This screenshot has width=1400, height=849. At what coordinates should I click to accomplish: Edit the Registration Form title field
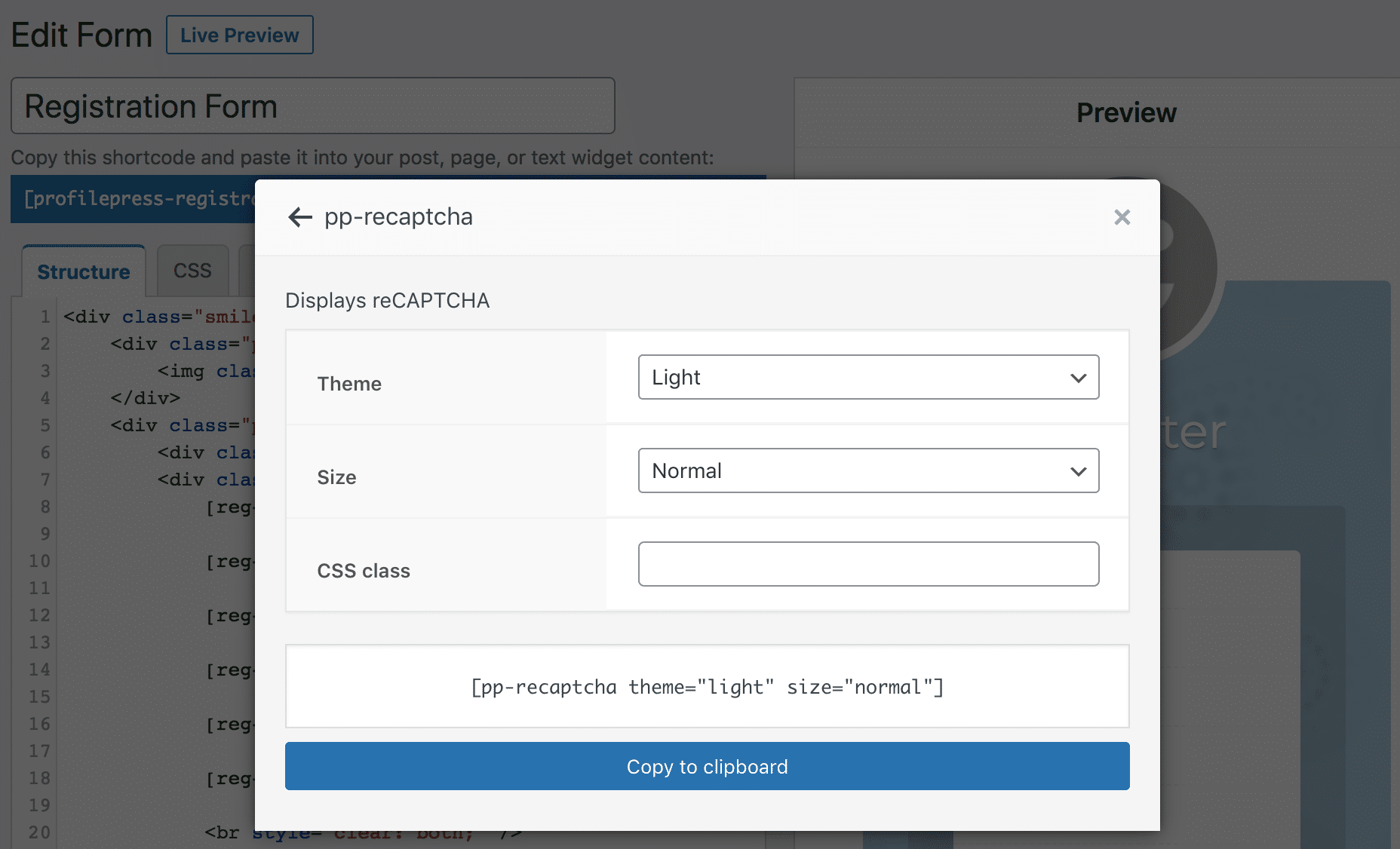click(x=313, y=106)
